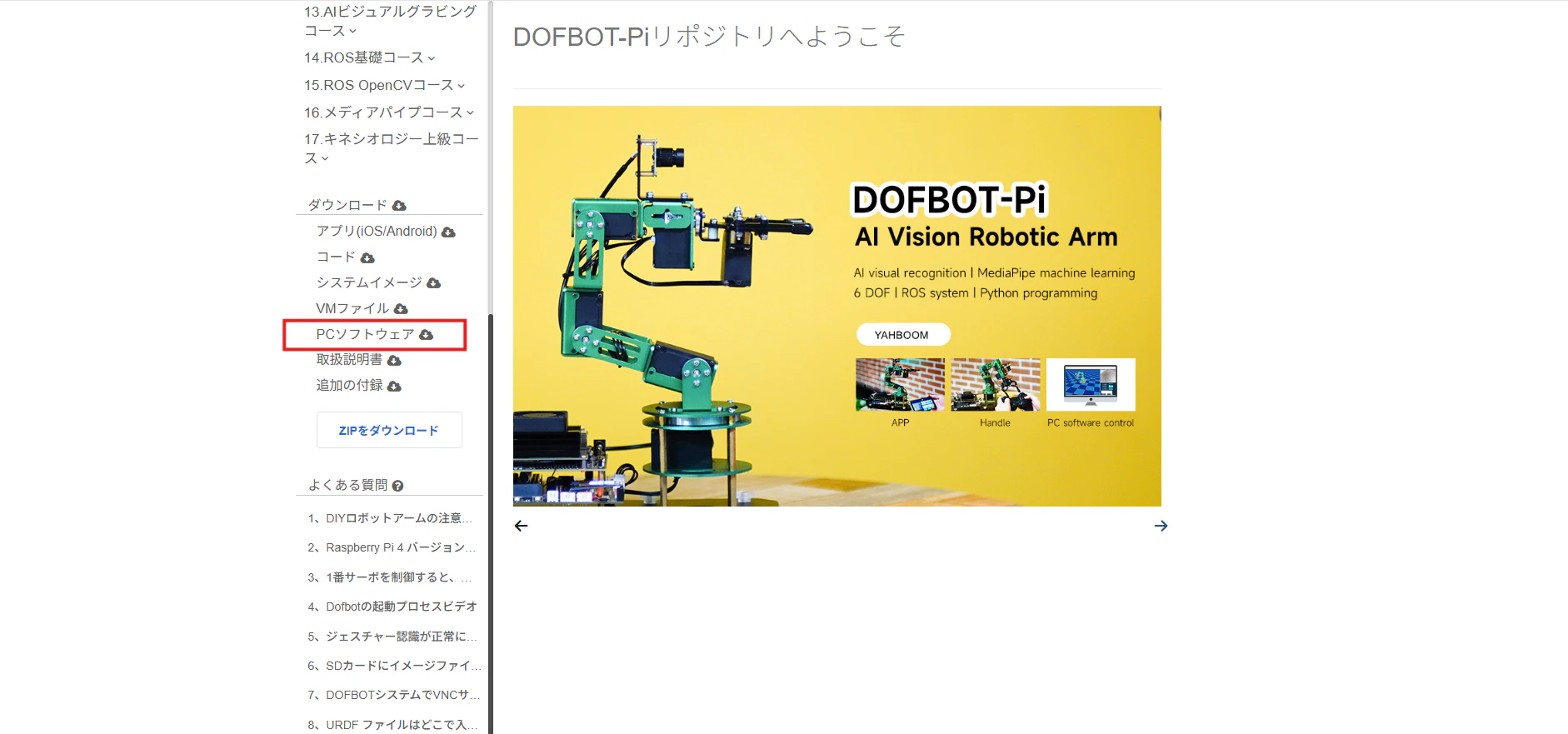The height and width of the screenshot is (734, 1568).
Task: Click cloud download icon next to アプリ(iOS/Android)
Action: click(x=448, y=232)
